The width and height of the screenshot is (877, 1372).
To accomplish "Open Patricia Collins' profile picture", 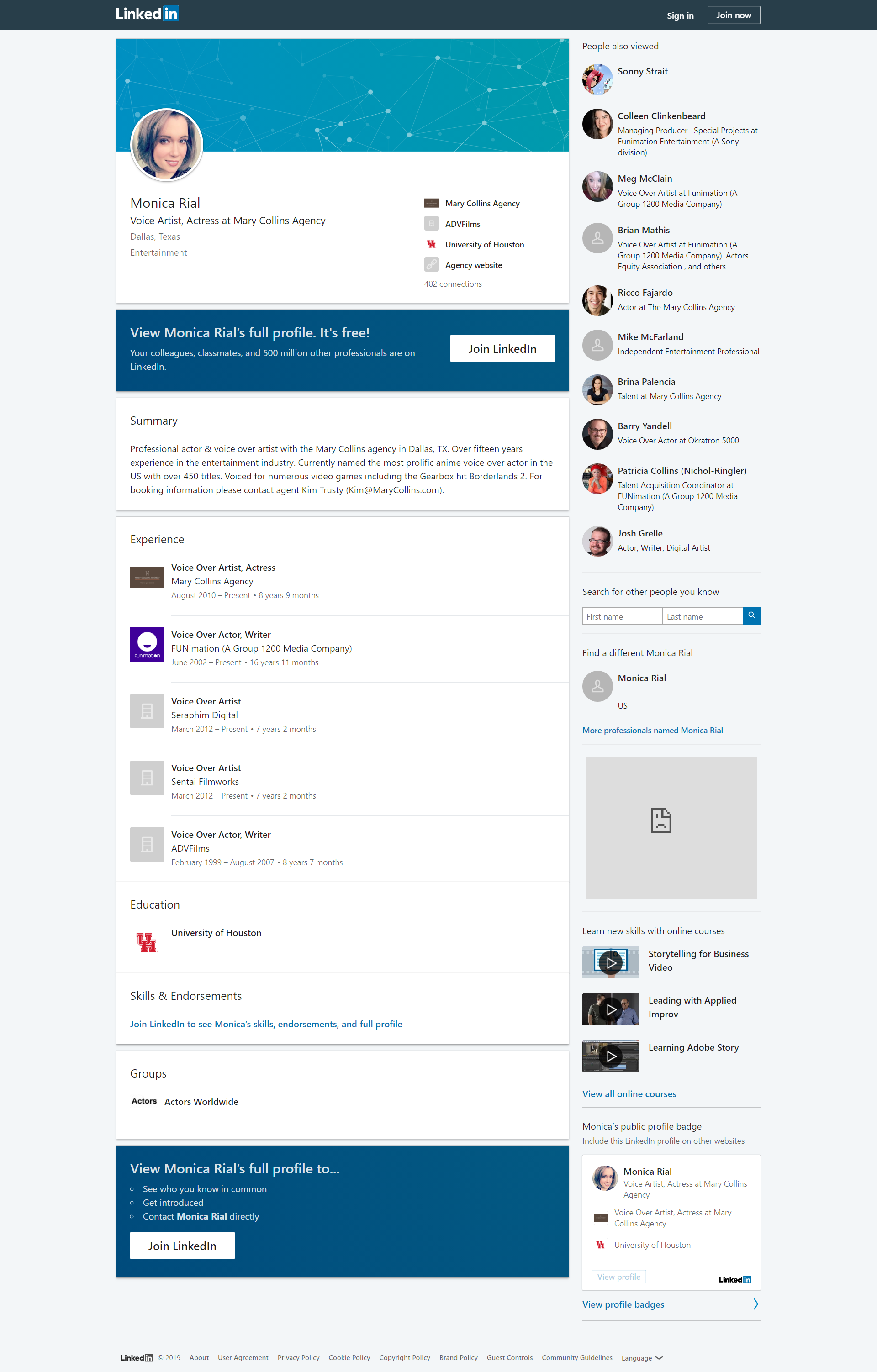I will (x=597, y=478).
